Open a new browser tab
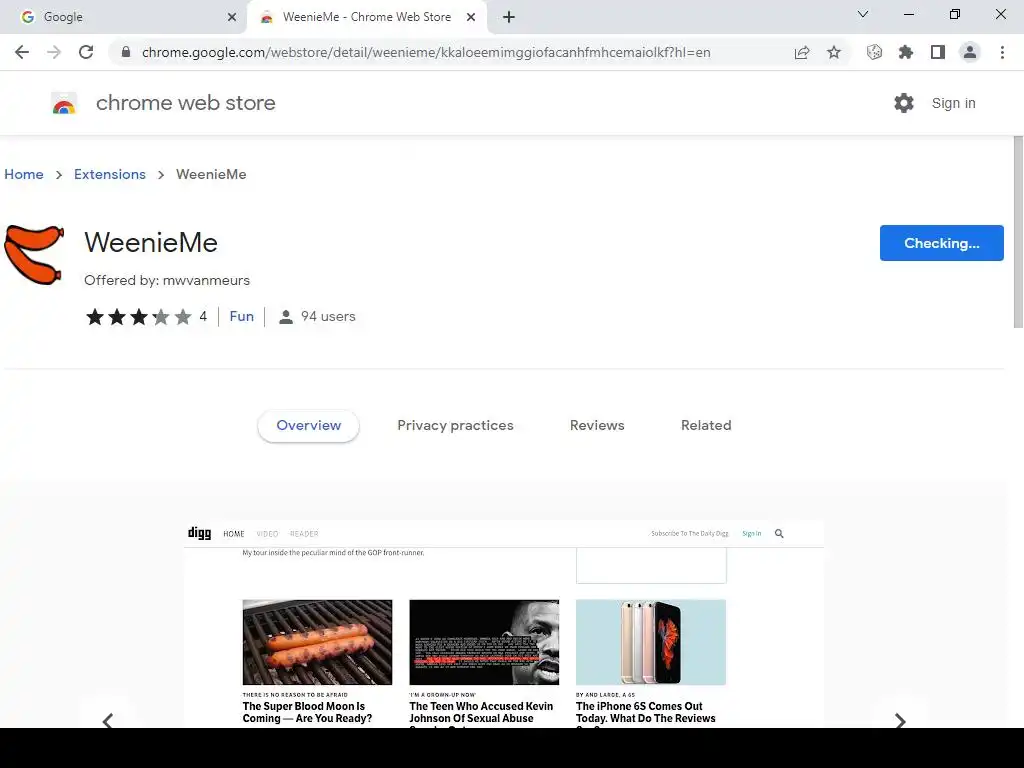Viewport: 1024px width, 768px height. pos(509,17)
